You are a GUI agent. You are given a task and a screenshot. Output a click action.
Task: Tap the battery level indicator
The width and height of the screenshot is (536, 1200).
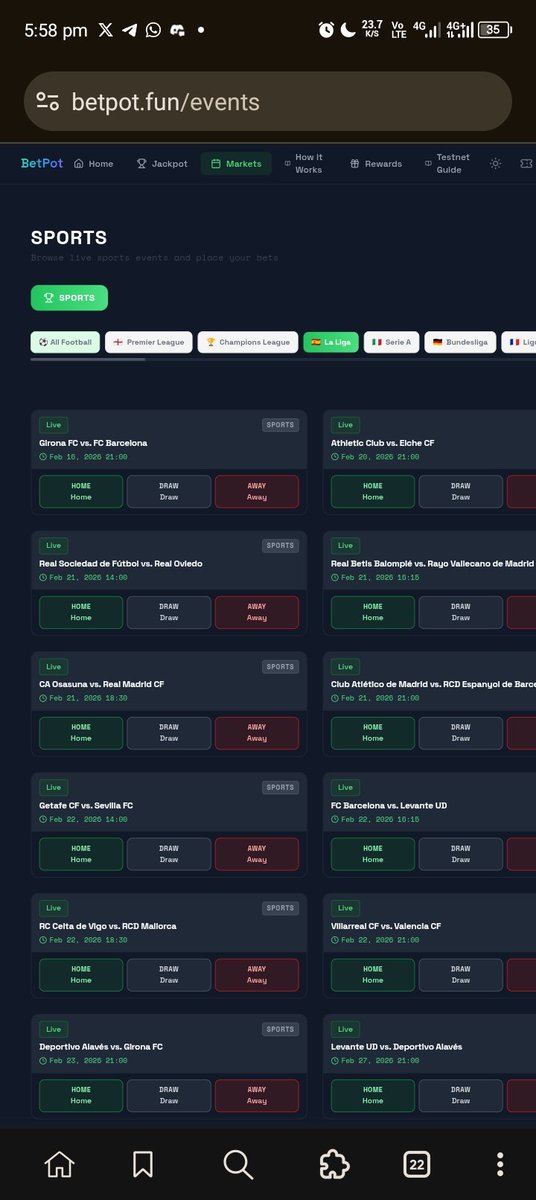494,30
